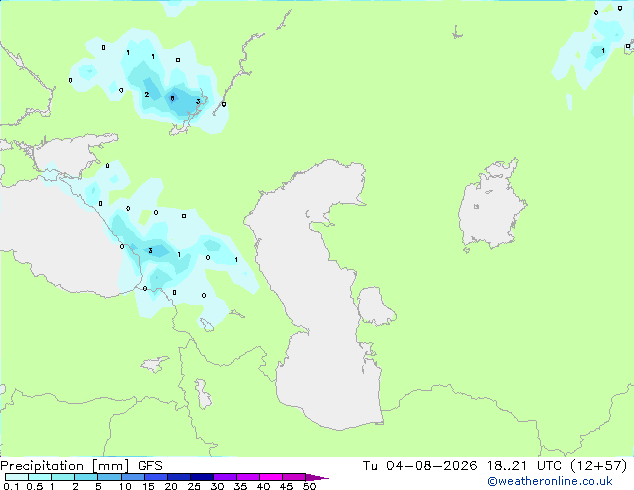Screen dimensions: 634x490
Task: Click the 'GFS' model label
Action: pos(150,466)
